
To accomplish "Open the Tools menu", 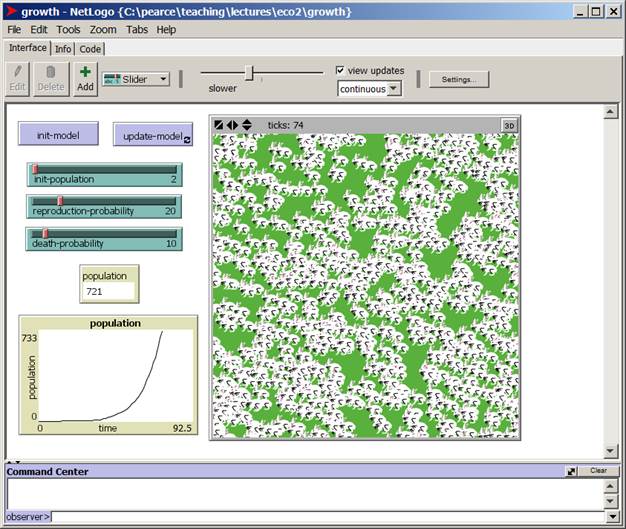I will coord(68,30).
